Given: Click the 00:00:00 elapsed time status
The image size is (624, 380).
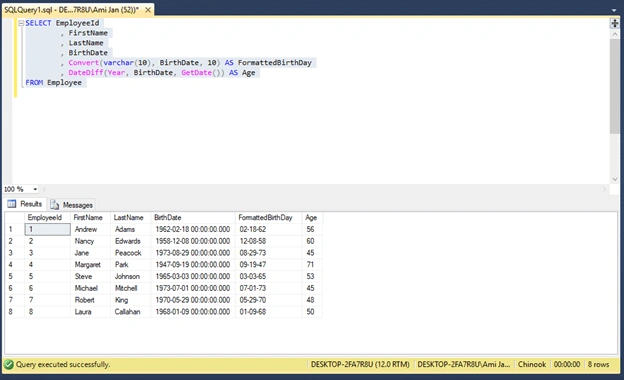Looking at the screenshot, I should coord(567,364).
